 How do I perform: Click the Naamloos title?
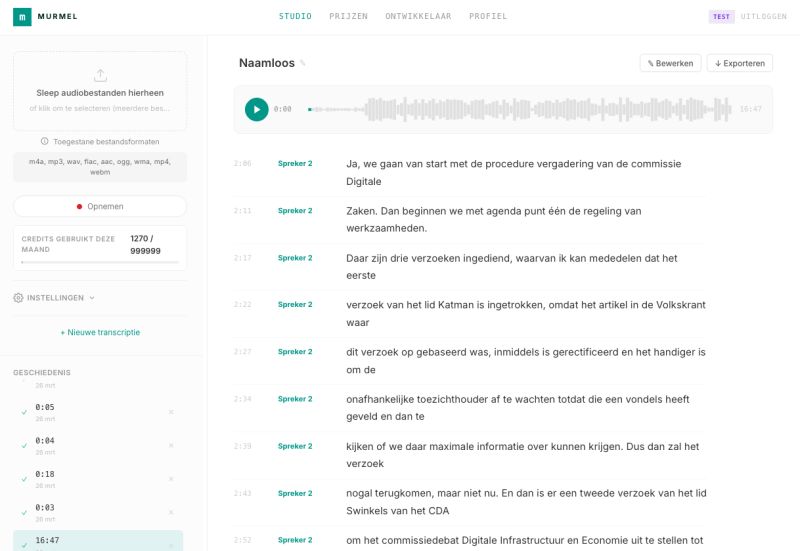pos(267,63)
